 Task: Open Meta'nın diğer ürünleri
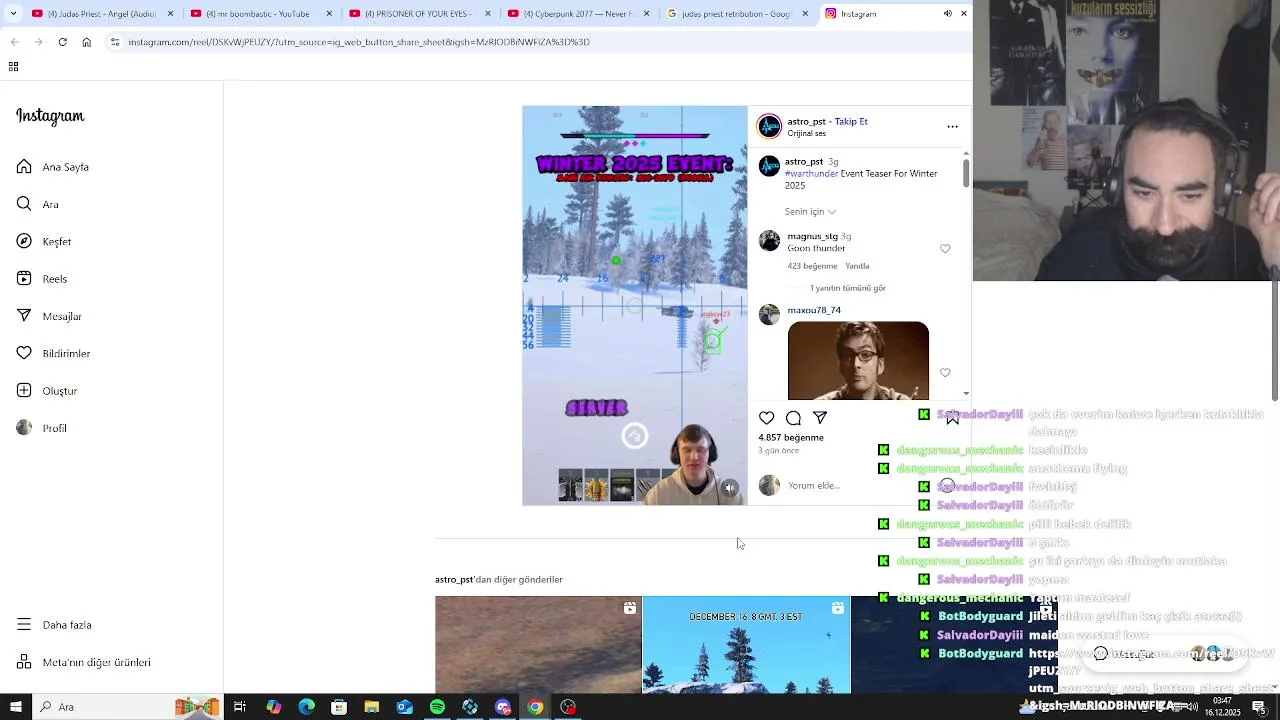pos(83,662)
